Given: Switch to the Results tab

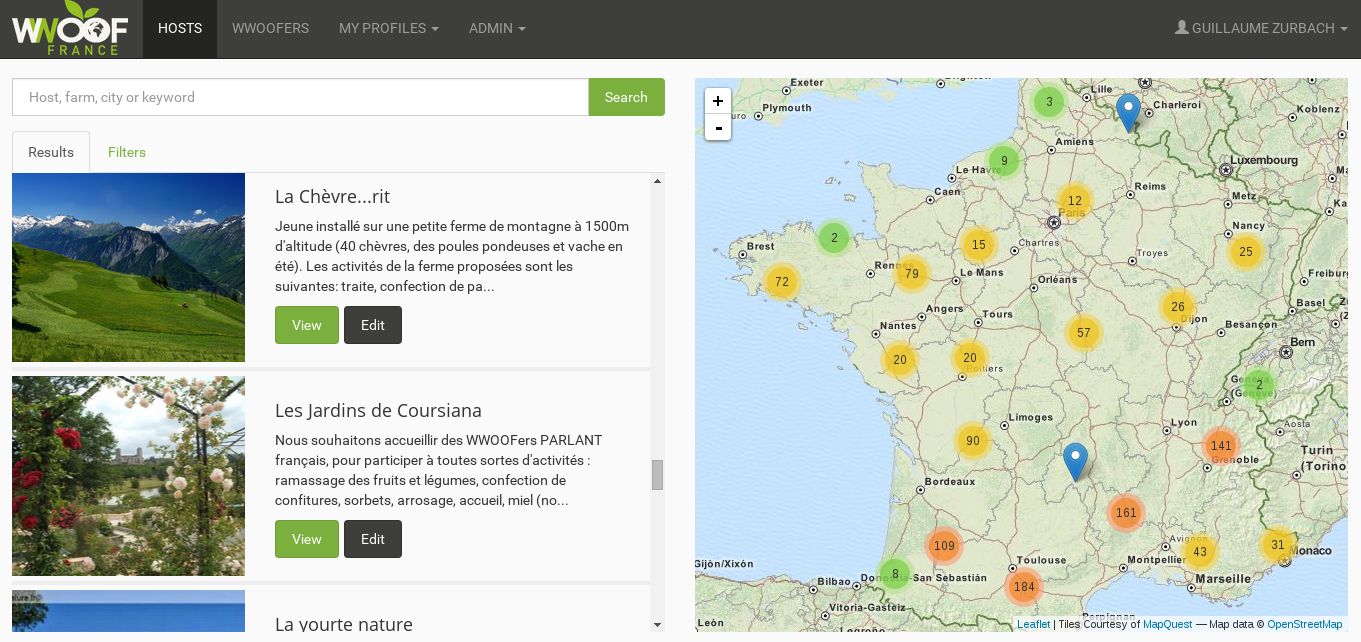Looking at the screenshot, I should click(x=51, y=152).
